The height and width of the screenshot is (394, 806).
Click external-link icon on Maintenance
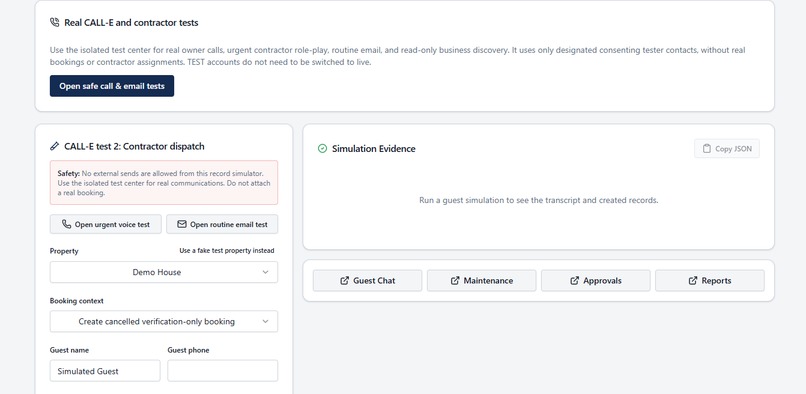(455, 281)
